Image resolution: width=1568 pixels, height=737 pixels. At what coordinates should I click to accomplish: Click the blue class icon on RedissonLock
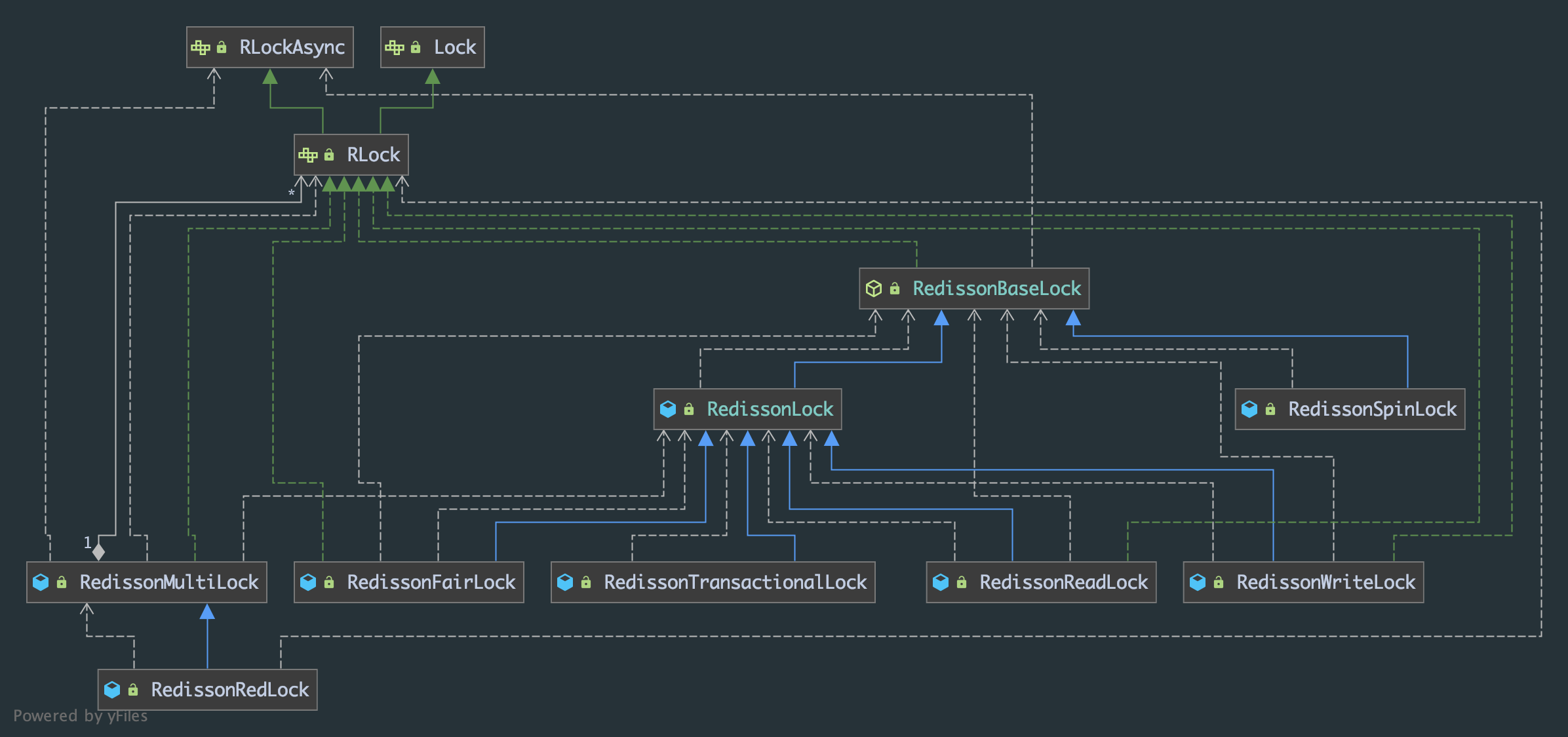click(668, 409)
